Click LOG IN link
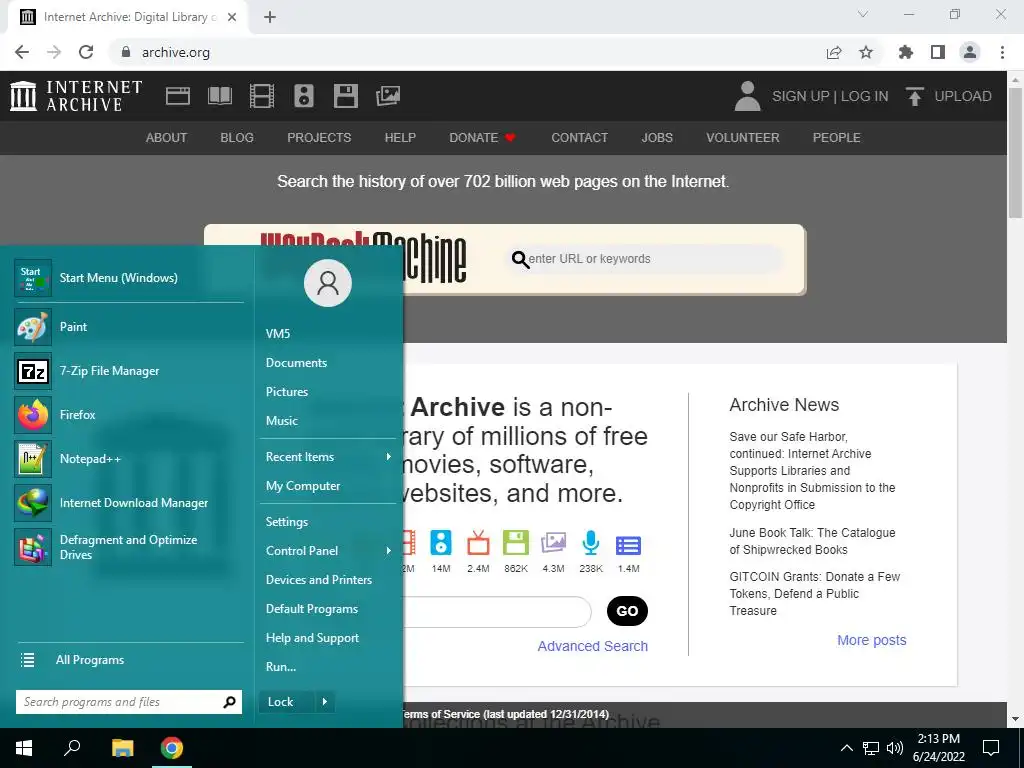Image resolution: width=1024 pixels, height=768 pixels. pyautogui.click(x=865, y=96)
